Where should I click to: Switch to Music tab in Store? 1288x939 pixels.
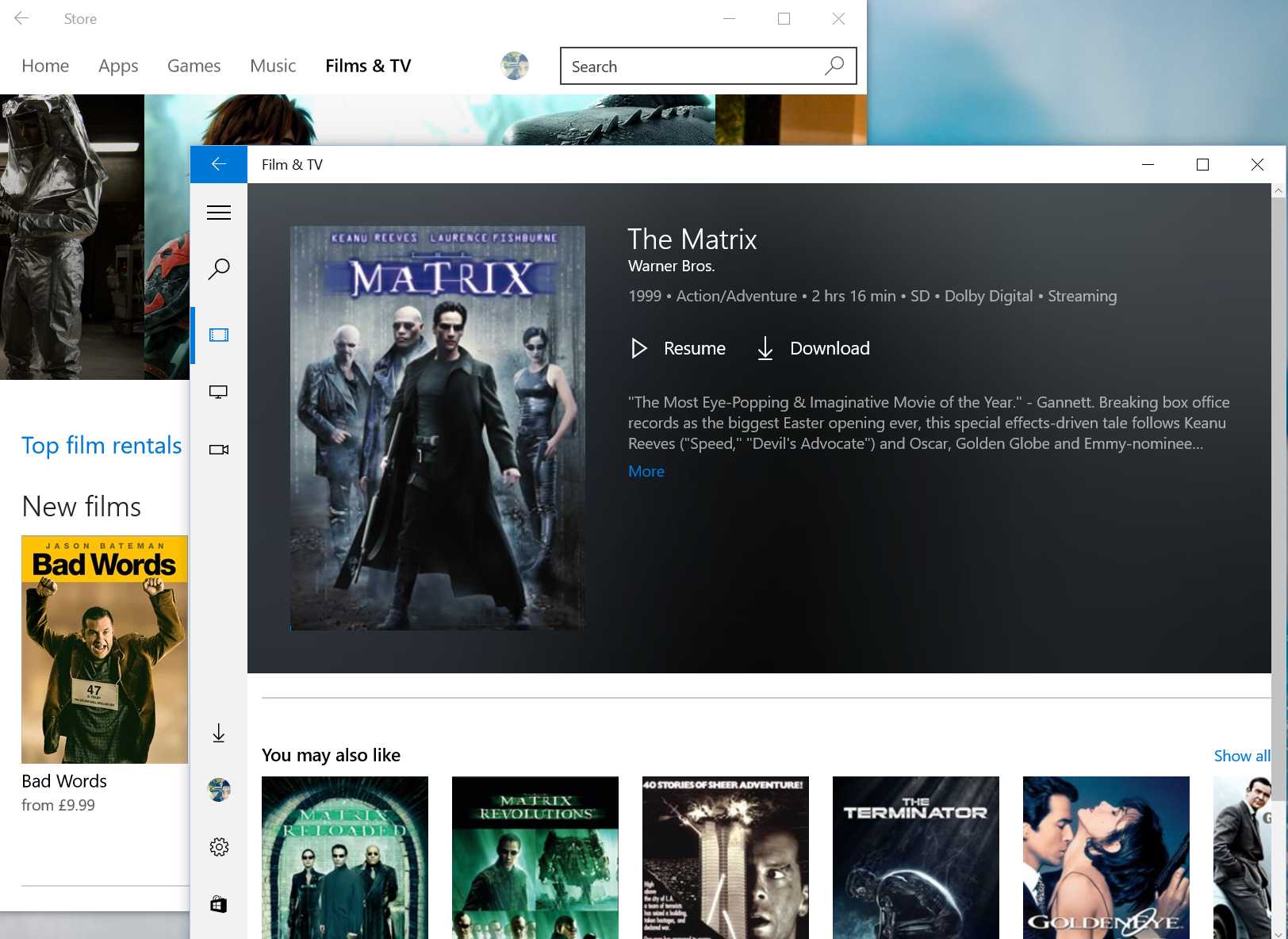(273, 66)
